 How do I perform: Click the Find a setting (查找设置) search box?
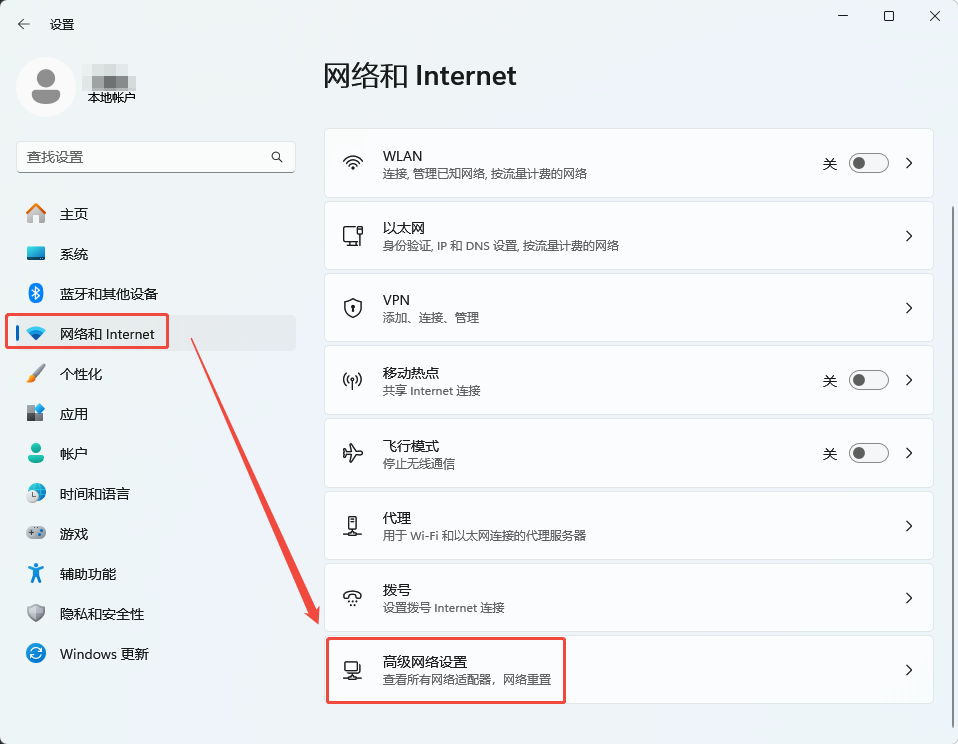[x=156, y=157]
